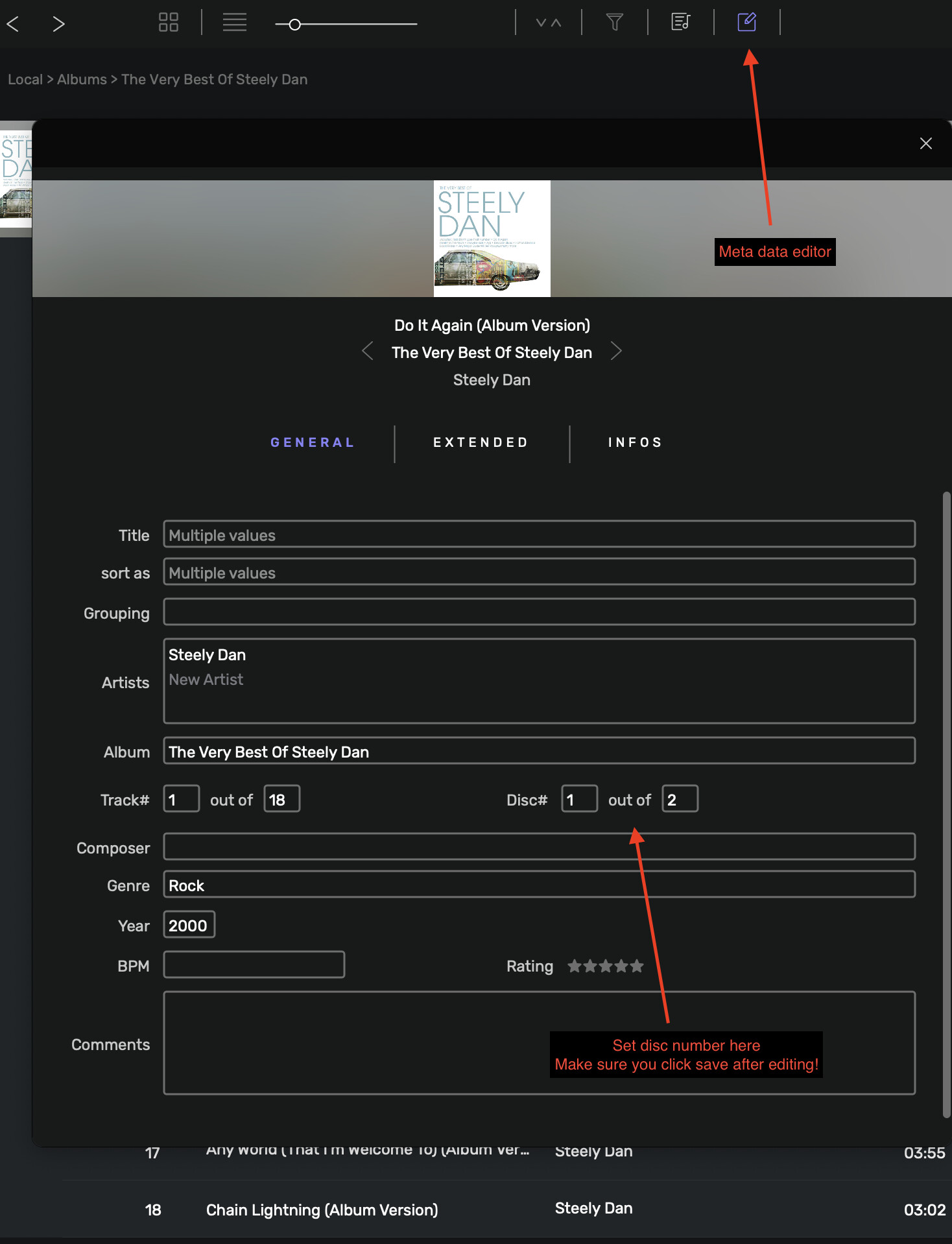Viewport: 952px width, 1244px height.
Task: Click the Steely Dan album cover thumbnail
Action: coord(492,239)
